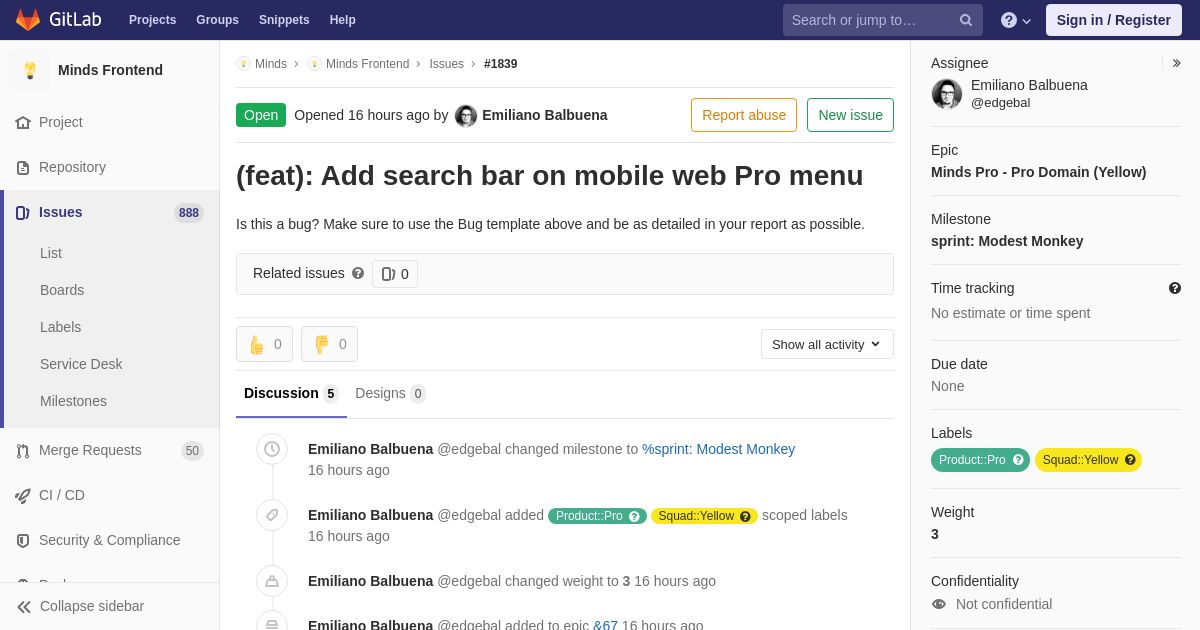Open the Groups menu
The image size is (1200, 630).
click(x=217, y=20)
